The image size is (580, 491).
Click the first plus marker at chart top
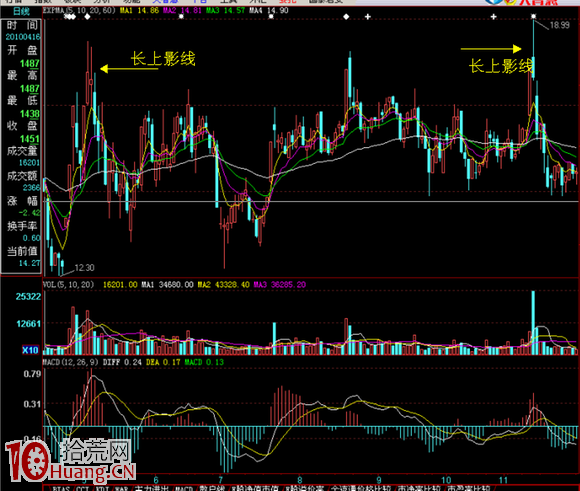(x=368, y=17)
